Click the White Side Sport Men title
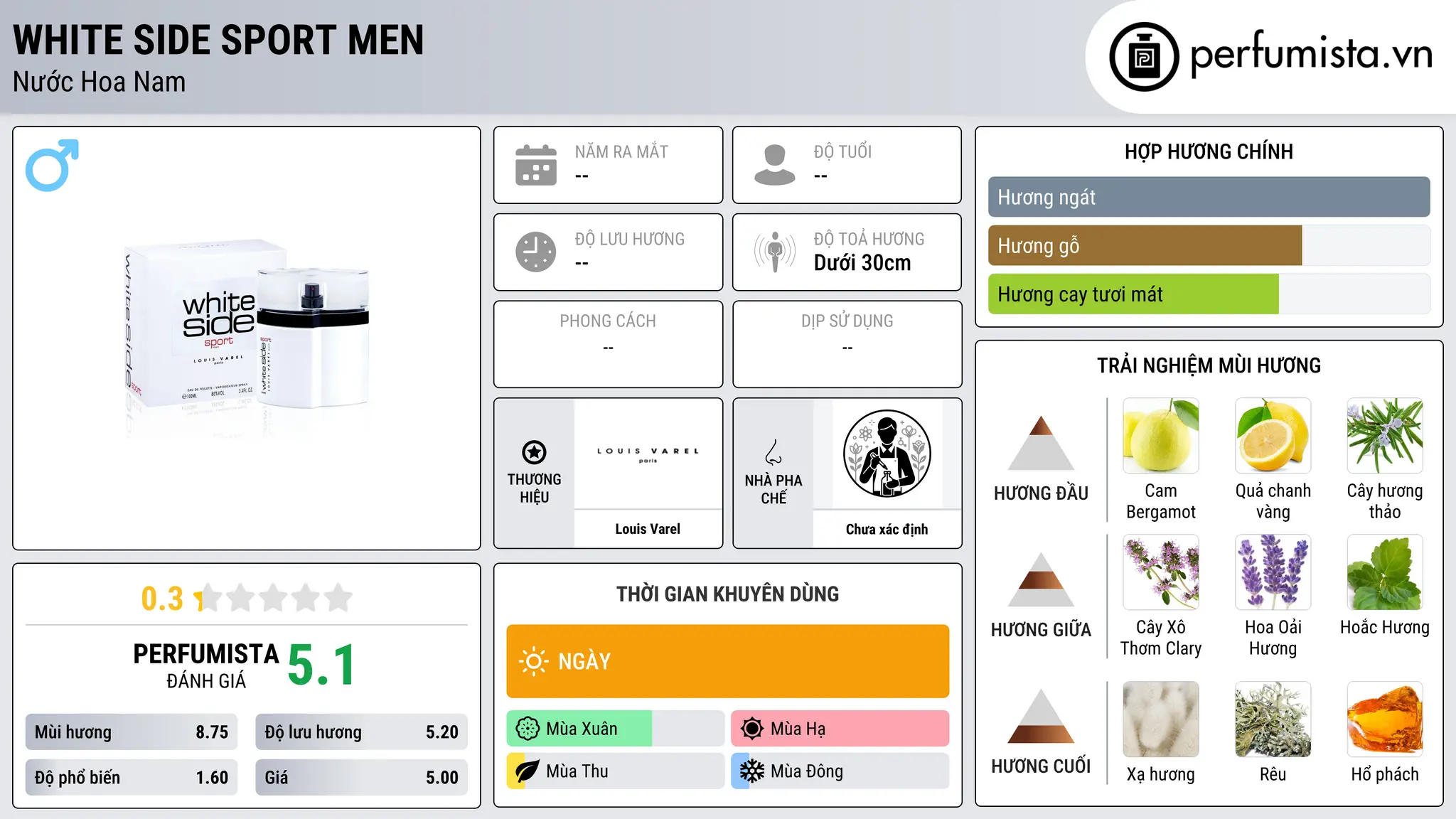 (x=218, y=40)
